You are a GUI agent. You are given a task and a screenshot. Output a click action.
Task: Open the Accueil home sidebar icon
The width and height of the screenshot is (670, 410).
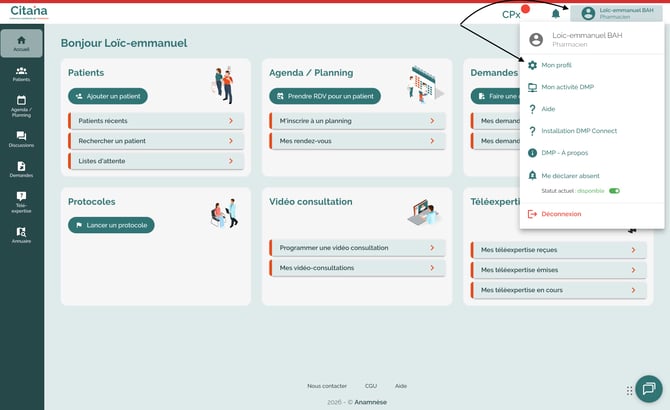22,44
